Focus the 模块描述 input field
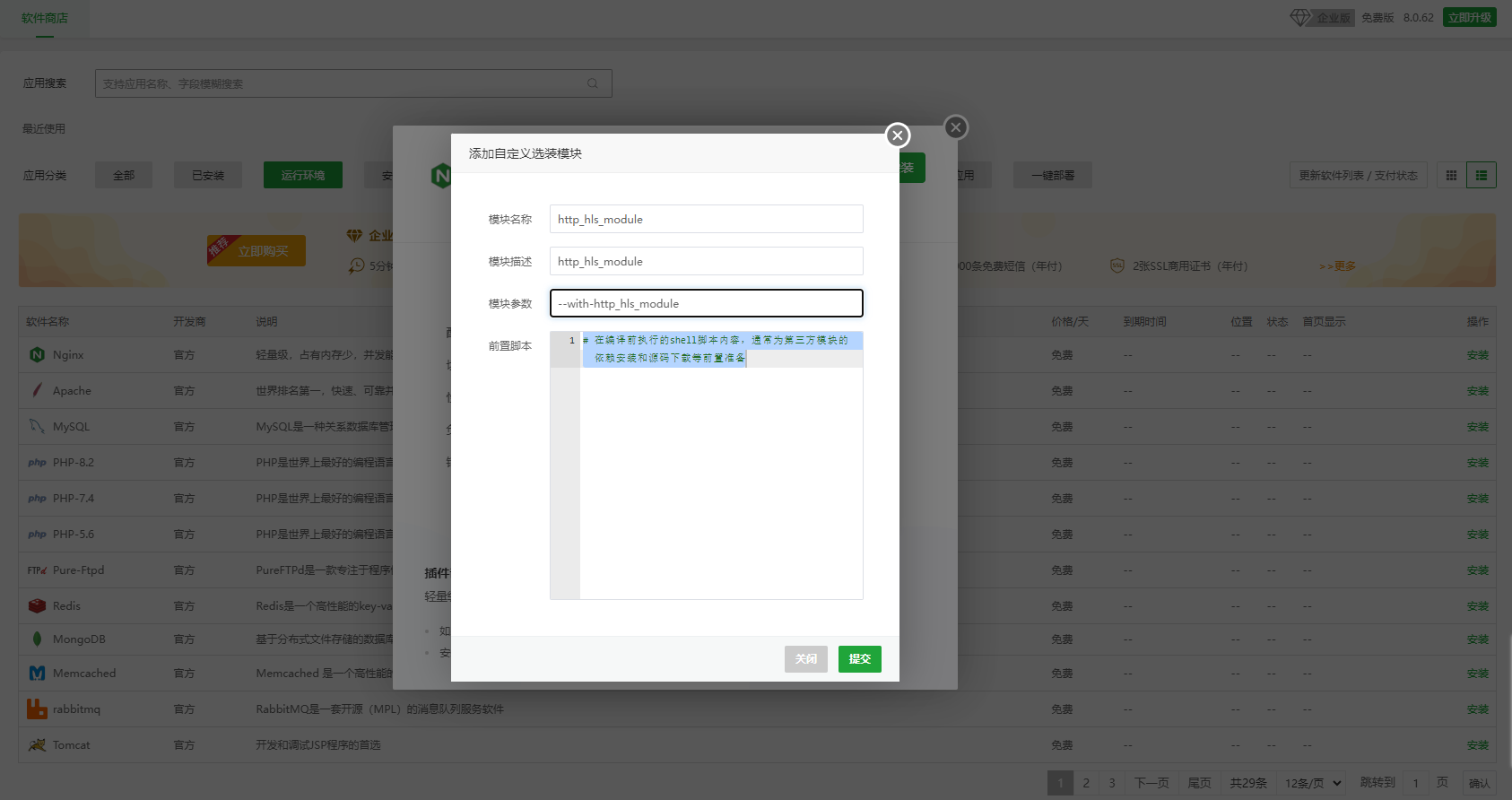The width and height of the screenshot is (1512, 800). click(707, 261)
